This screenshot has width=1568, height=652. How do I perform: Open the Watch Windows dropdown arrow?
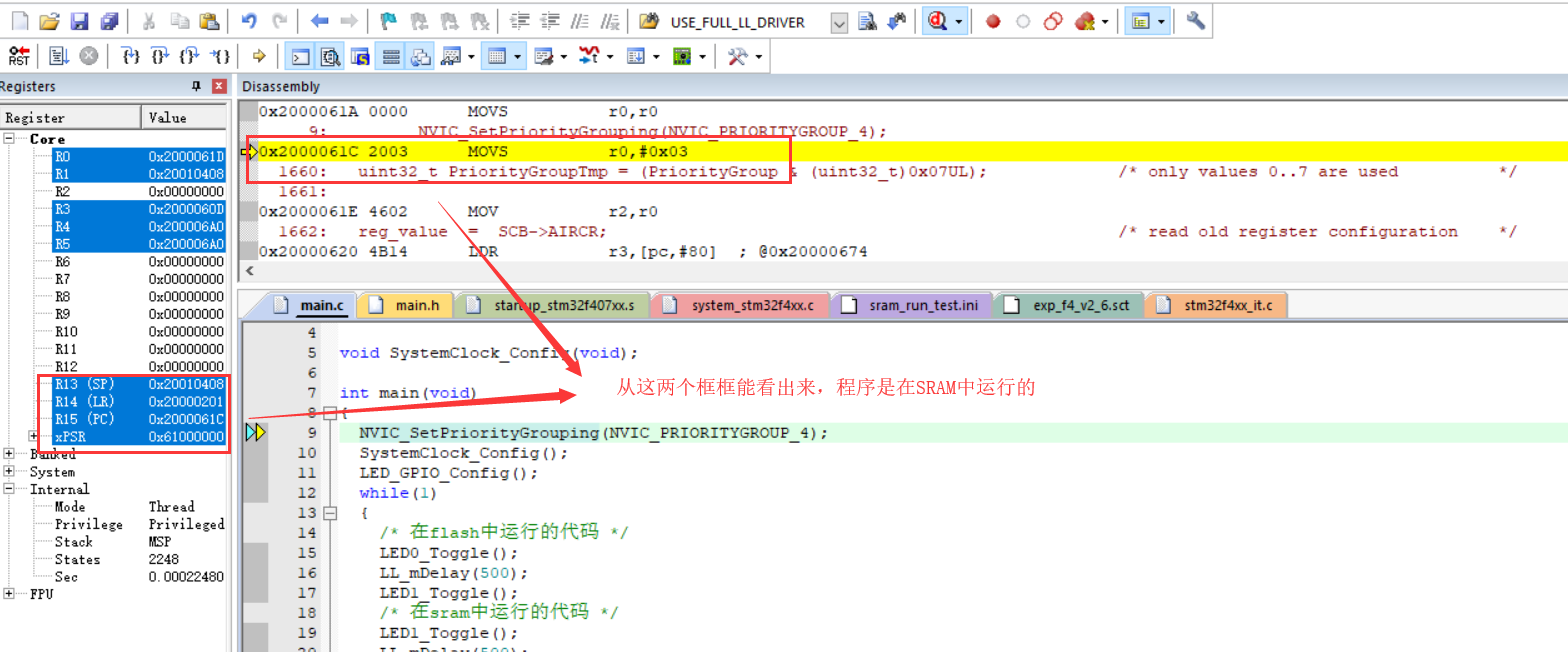(471, 56)
